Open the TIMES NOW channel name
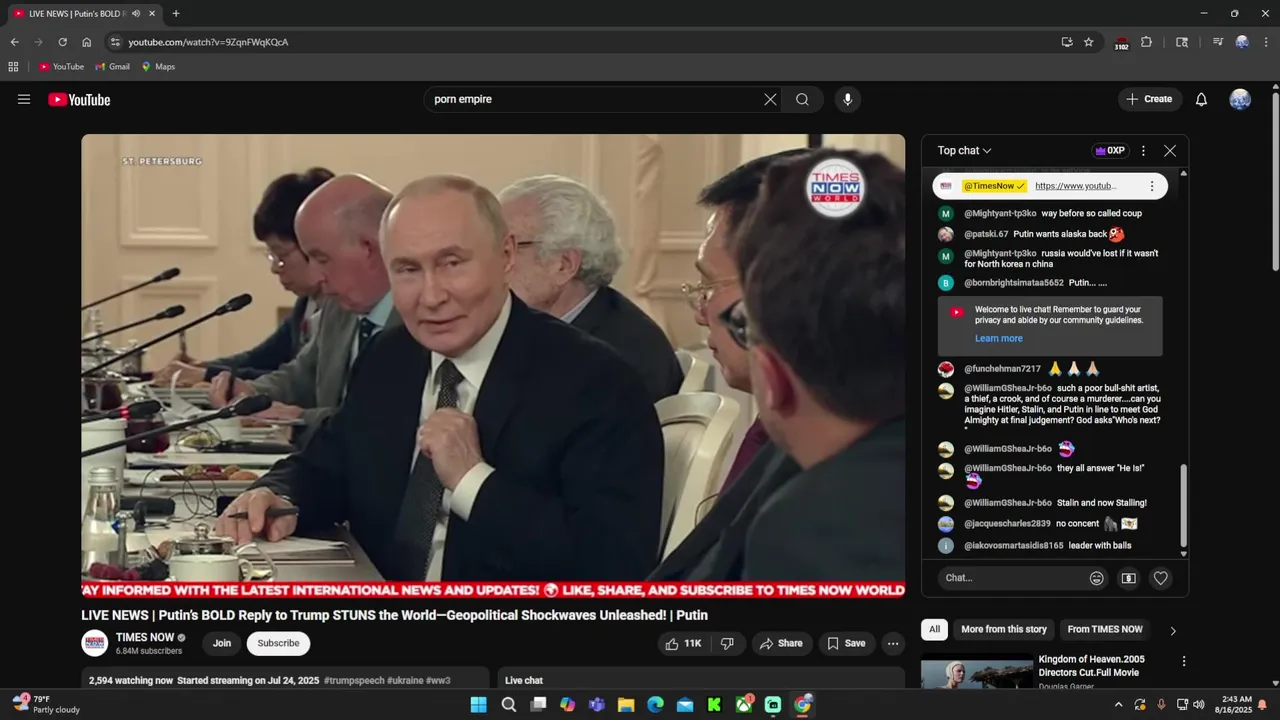1280x720 pixels. pyautogui.click(x=145, y=637)
